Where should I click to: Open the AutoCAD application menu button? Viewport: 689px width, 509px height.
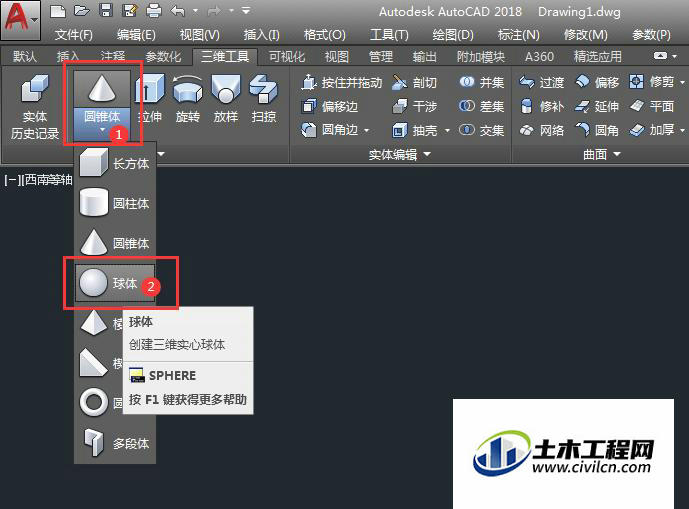click(20, 20)
